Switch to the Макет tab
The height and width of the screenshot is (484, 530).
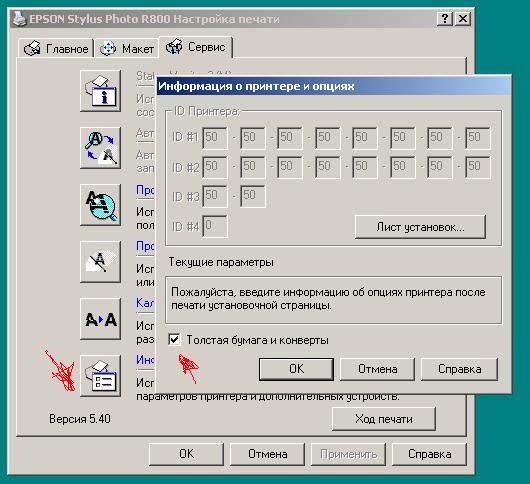(127, 49)
